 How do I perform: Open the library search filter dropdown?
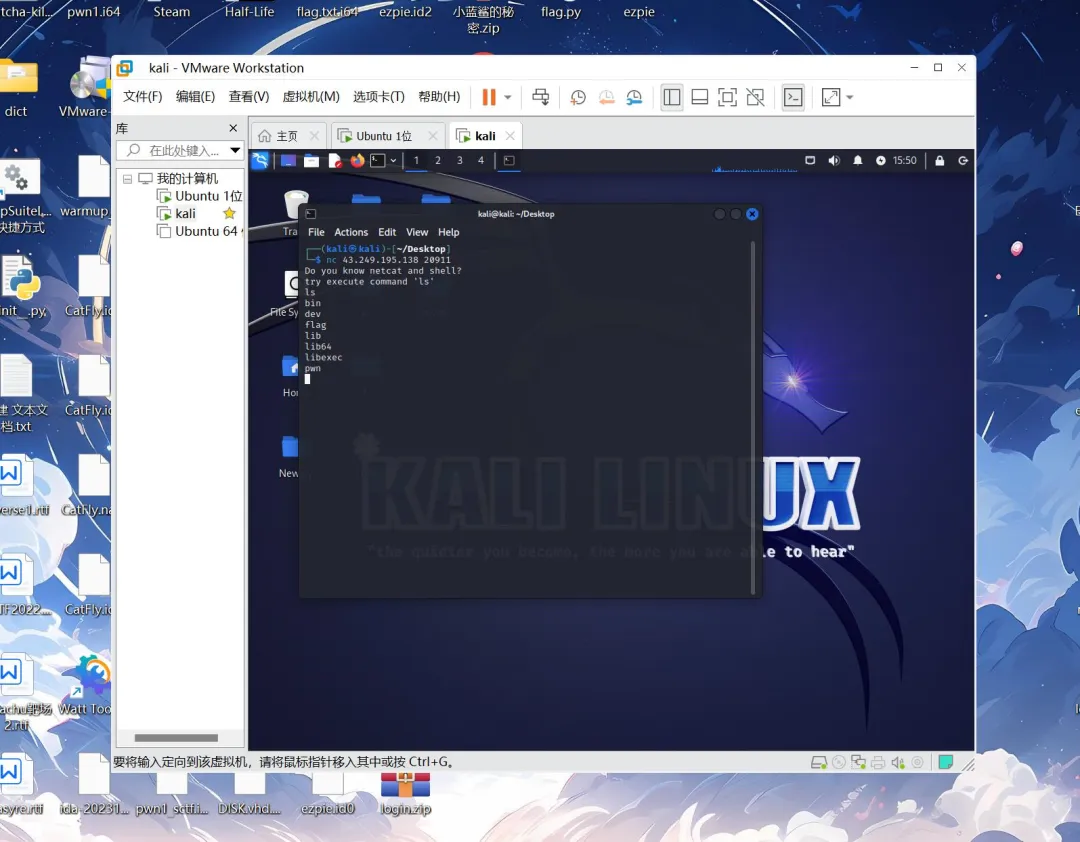point(235,150)
